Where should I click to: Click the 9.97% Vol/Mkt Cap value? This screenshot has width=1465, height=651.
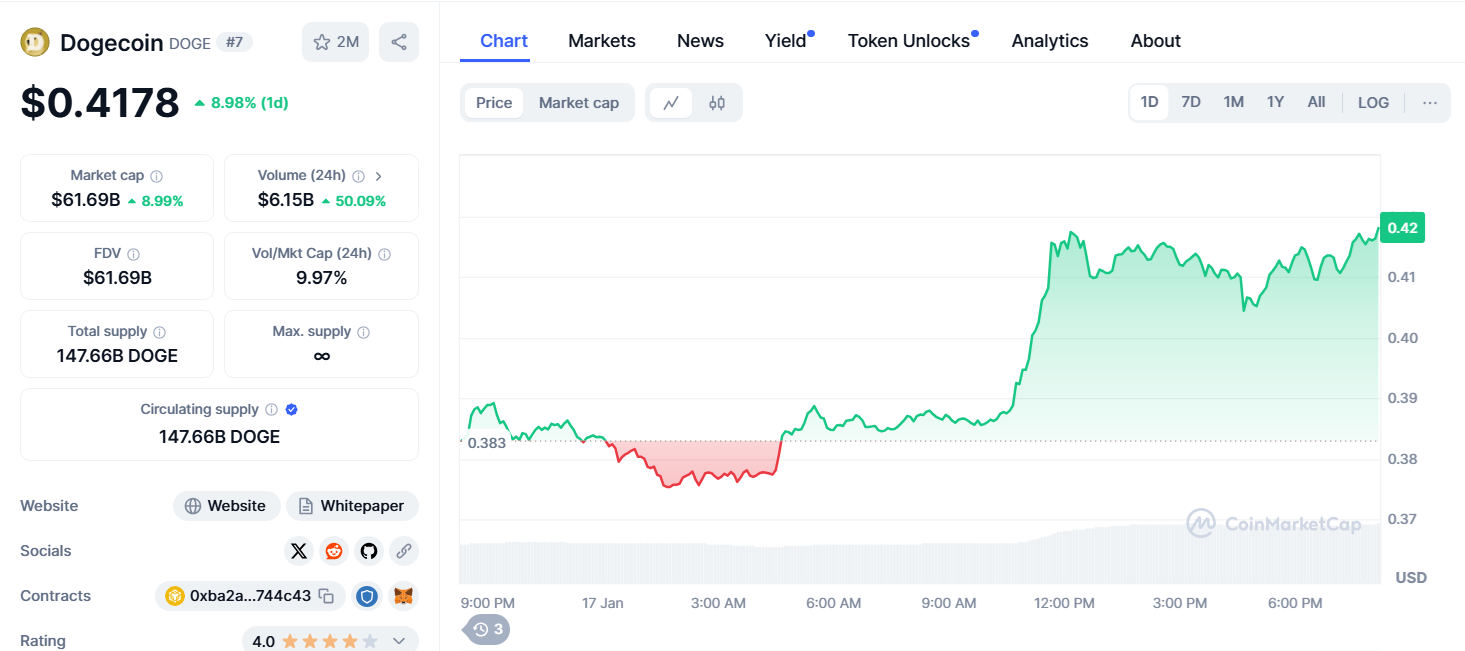pos(321,278)
